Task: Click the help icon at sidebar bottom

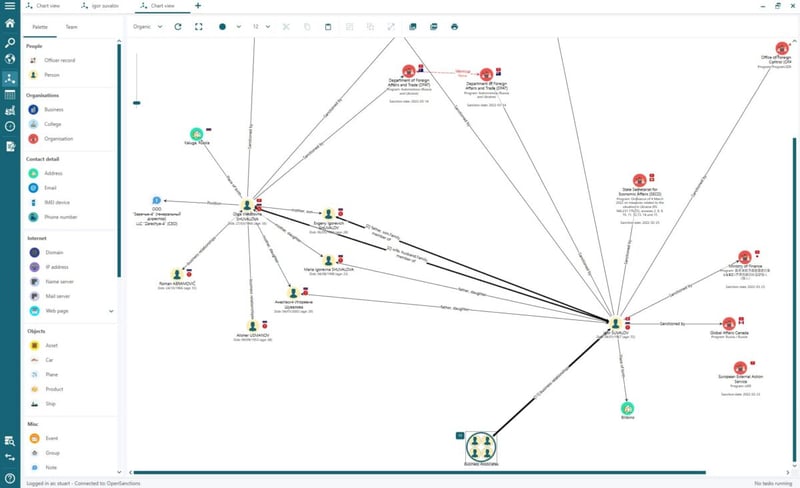Action: click(x=10, y=478)
